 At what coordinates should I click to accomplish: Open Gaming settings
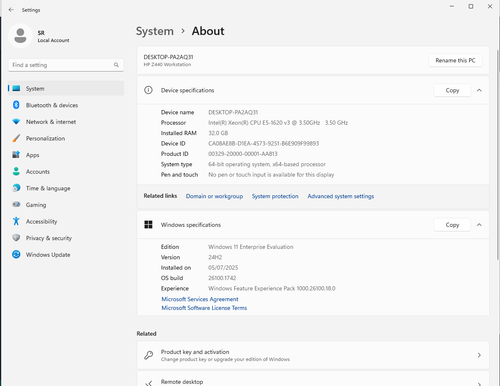click(66, 205)
